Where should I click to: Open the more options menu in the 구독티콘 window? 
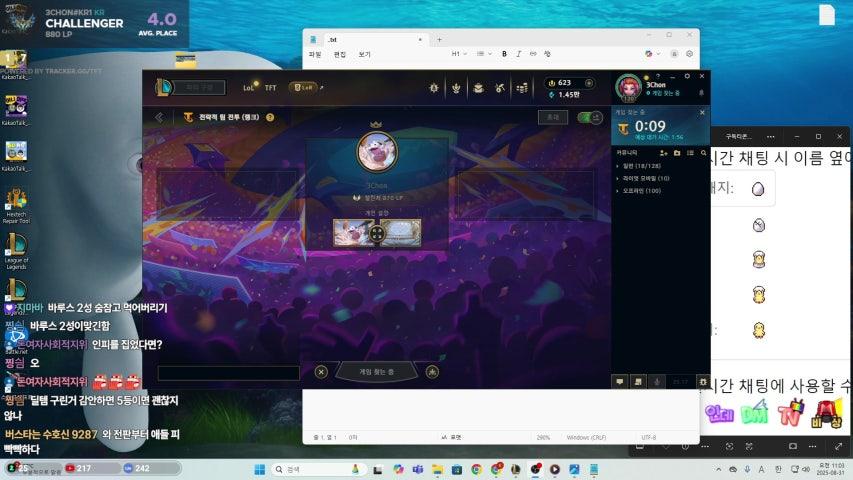point(770,136)
